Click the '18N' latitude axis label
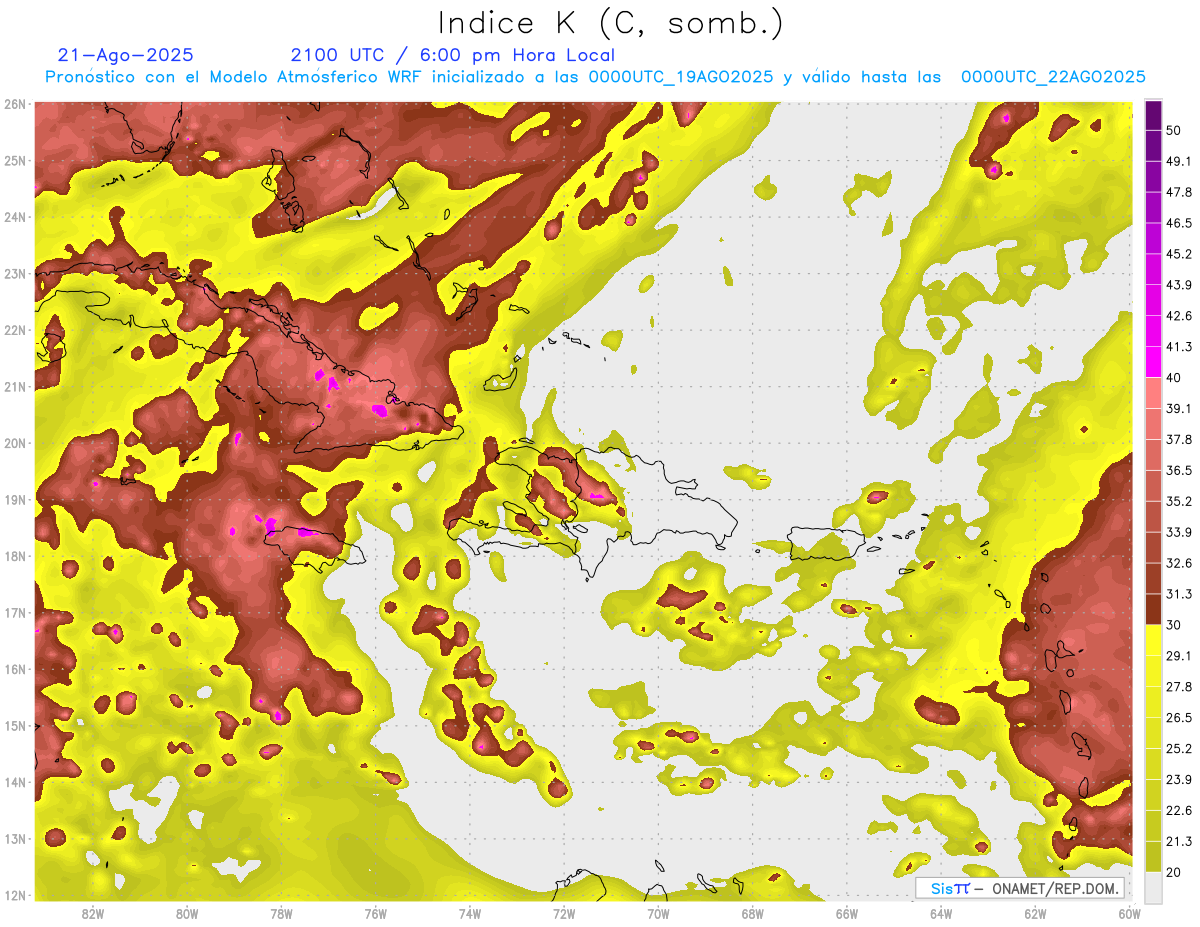 point(15,556)
